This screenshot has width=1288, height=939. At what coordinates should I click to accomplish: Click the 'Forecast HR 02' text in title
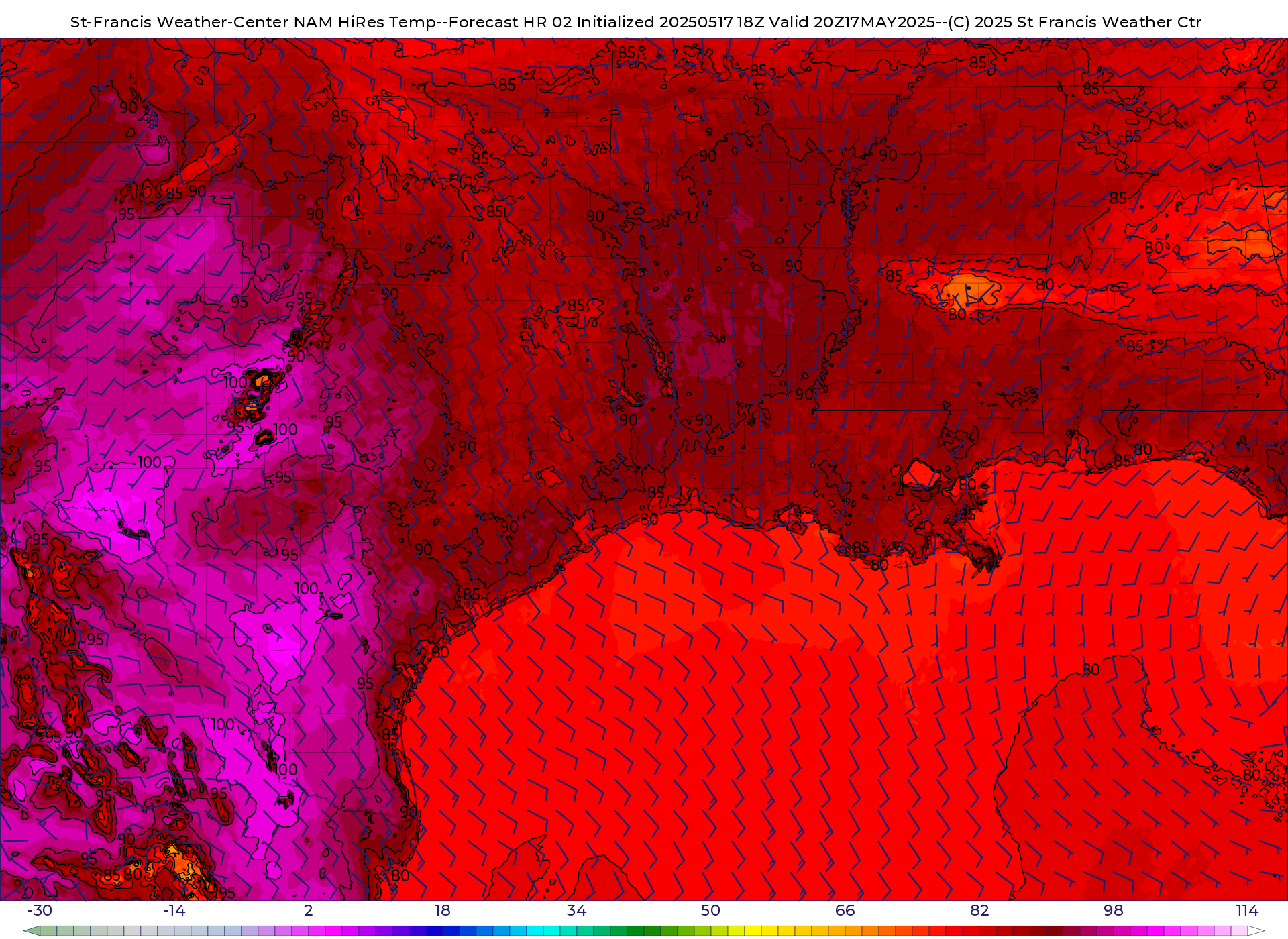[x=511, y=22]
